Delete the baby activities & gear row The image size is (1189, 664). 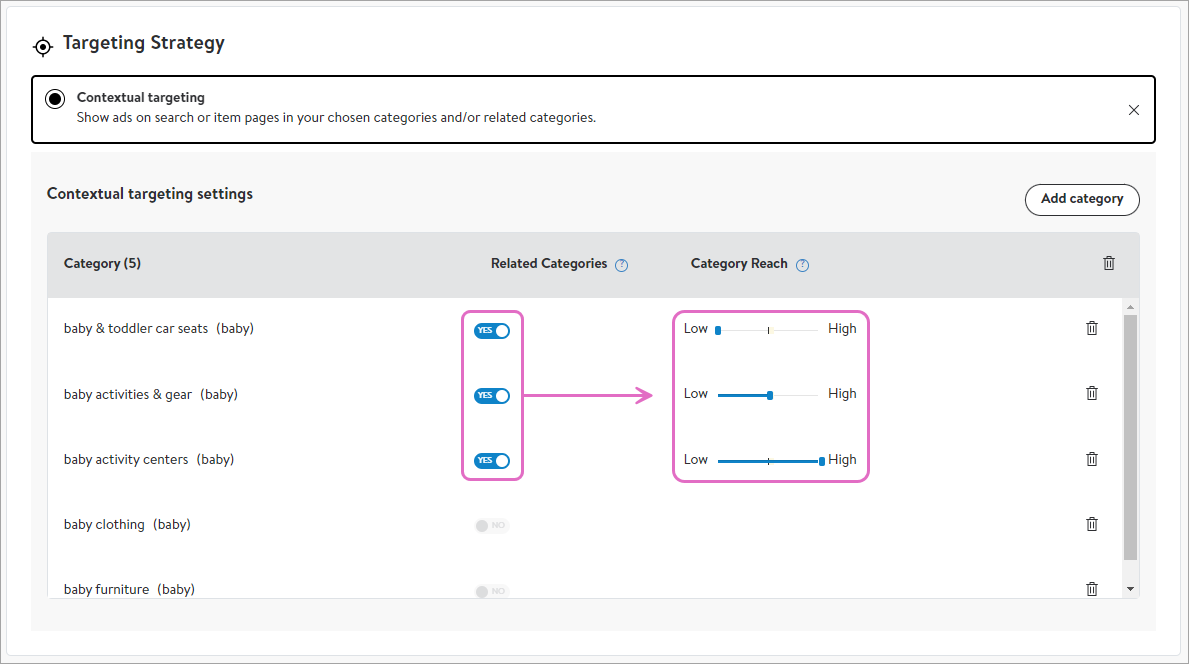tap(1092, 393)
